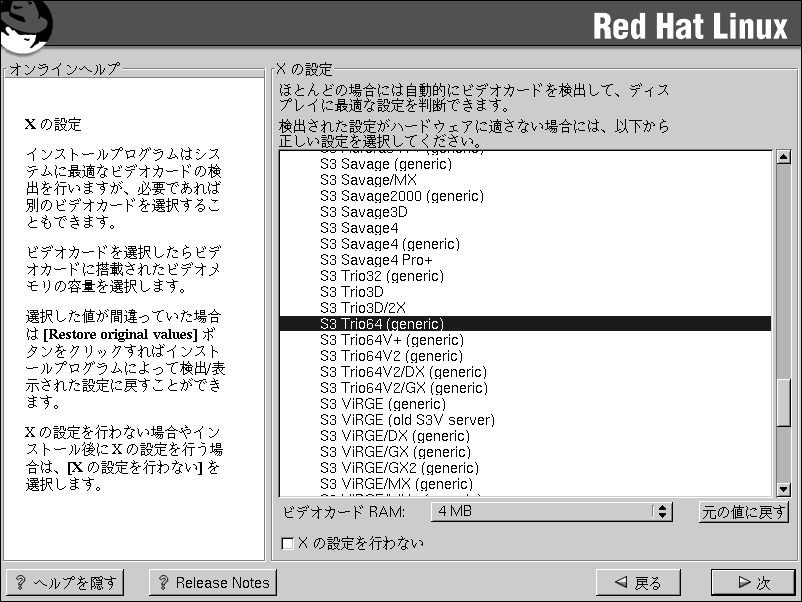The height and width of the screenshot is (602, 802).
Task: Select S3 Savage2000 (generic) entry
Action: [x=399, y=196]
